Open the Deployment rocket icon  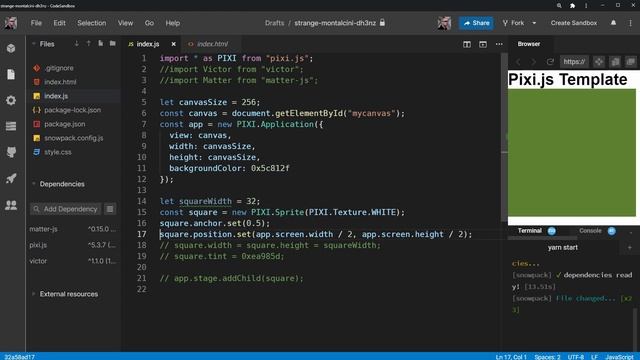point(11,178)
